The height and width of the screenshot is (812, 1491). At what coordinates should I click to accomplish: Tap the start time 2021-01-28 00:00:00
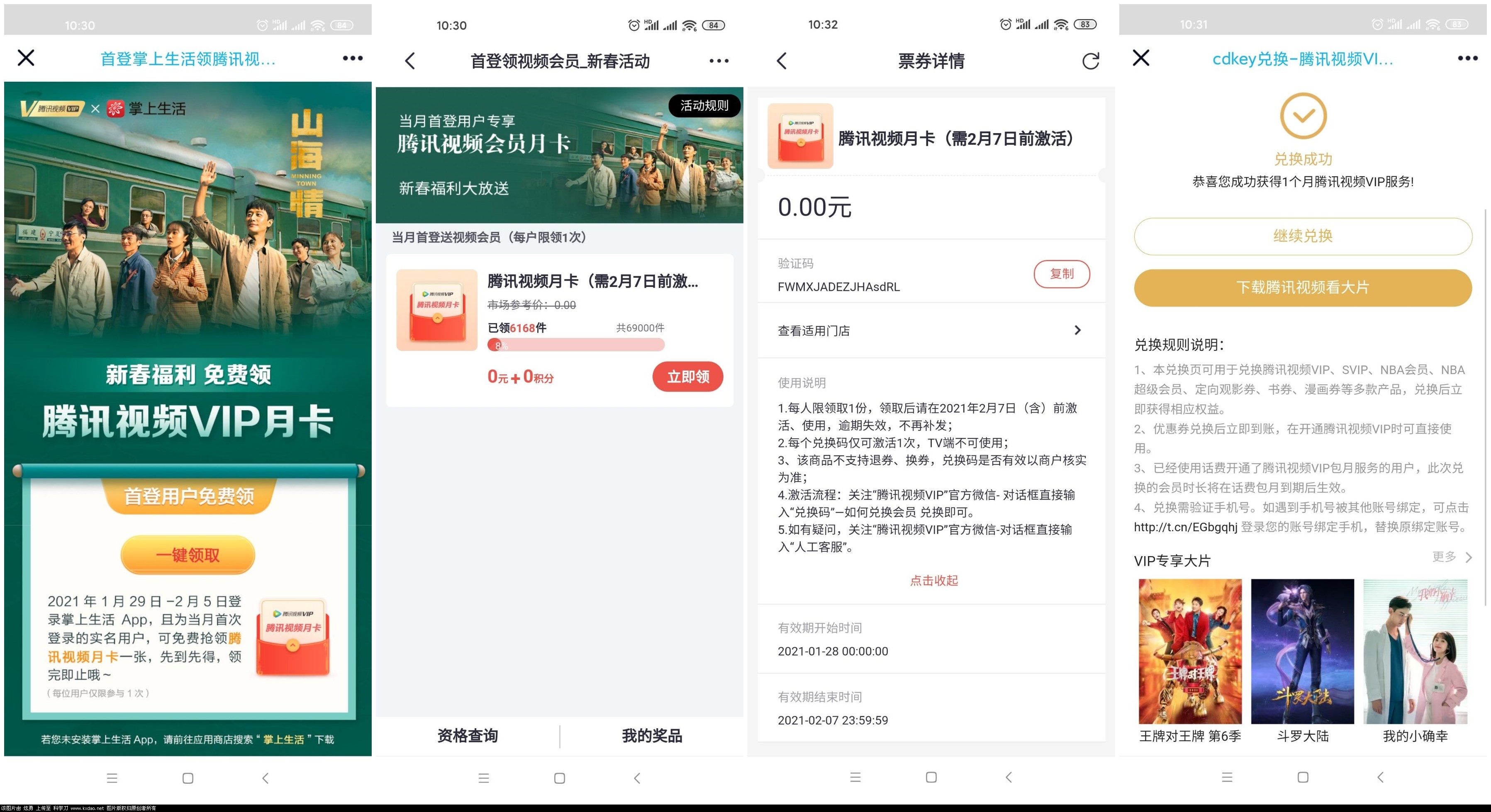832,651
